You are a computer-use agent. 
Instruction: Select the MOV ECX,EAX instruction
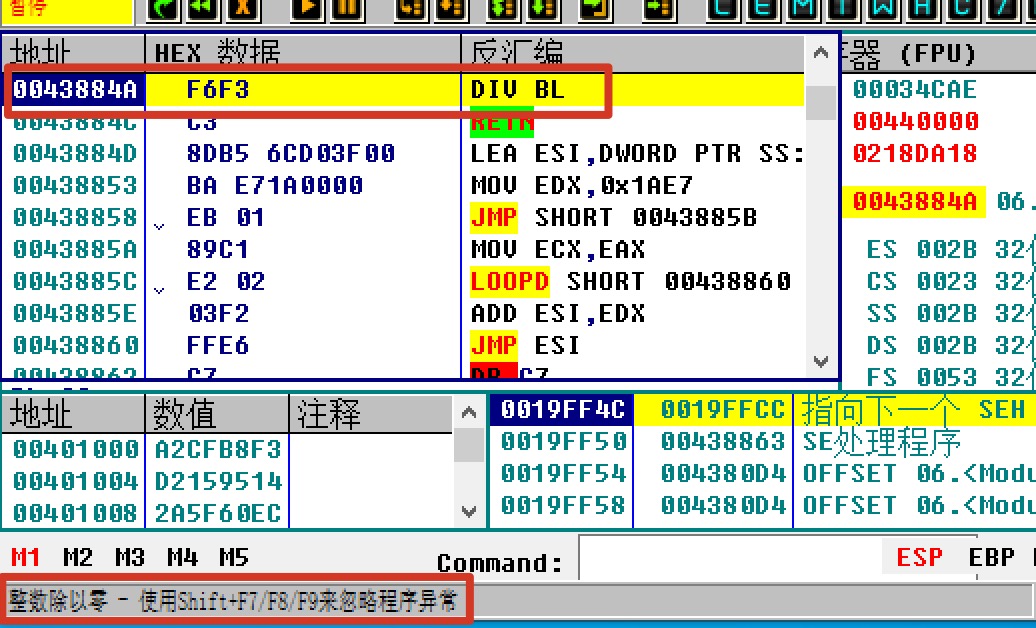[x=558, y=249]
